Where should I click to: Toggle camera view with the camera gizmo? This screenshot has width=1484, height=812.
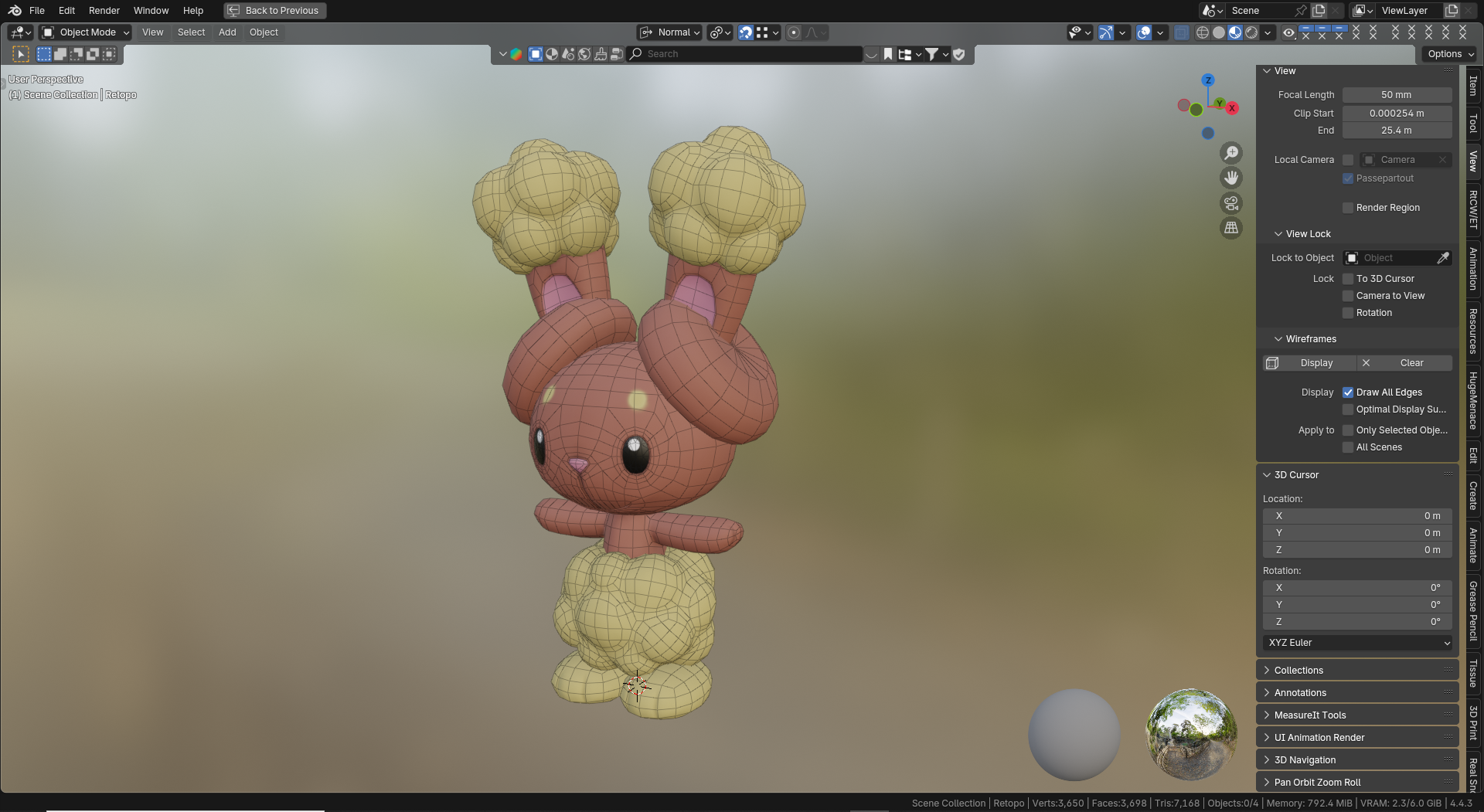click(1230, 203)
